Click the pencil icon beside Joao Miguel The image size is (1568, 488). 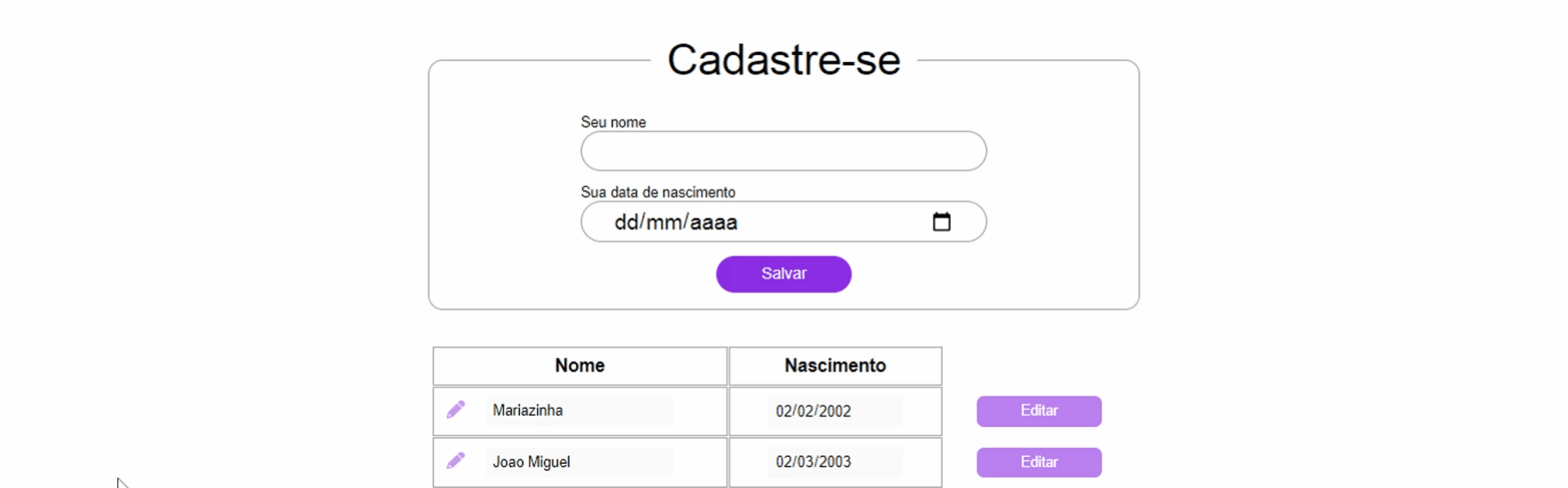coord(456,461)
